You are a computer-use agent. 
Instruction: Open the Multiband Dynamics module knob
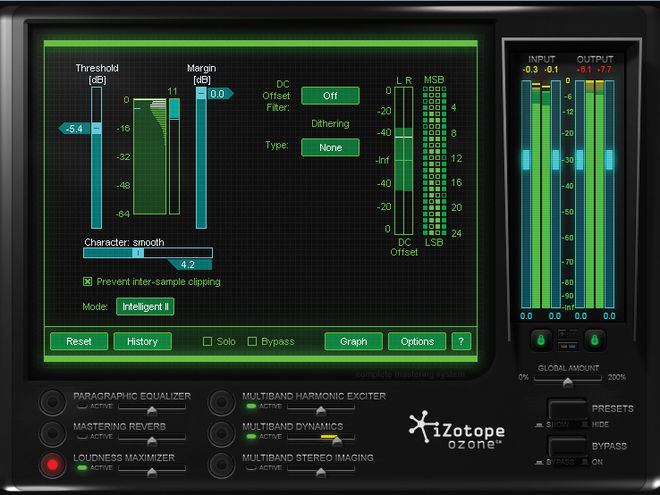pyautogui.click(x=221, y=433)
